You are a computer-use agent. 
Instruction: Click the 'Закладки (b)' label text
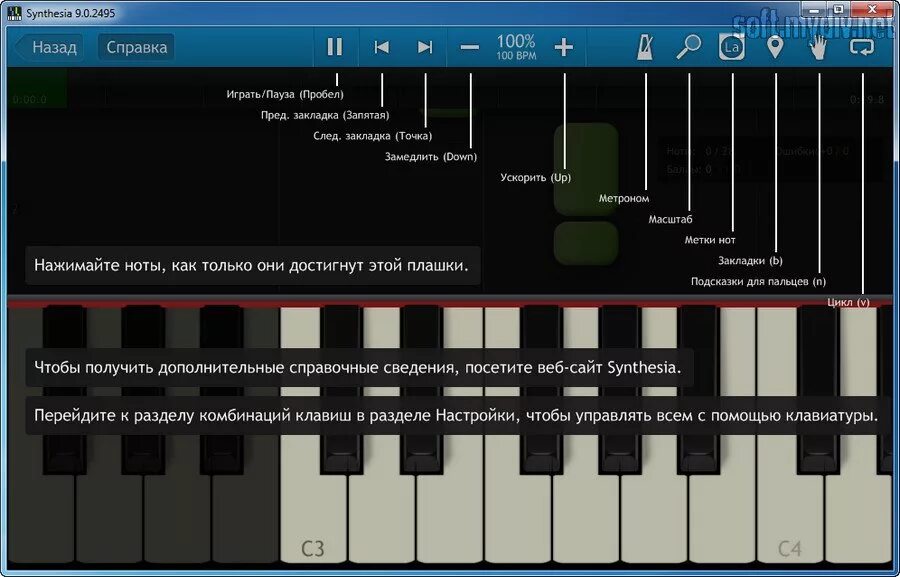750,261
